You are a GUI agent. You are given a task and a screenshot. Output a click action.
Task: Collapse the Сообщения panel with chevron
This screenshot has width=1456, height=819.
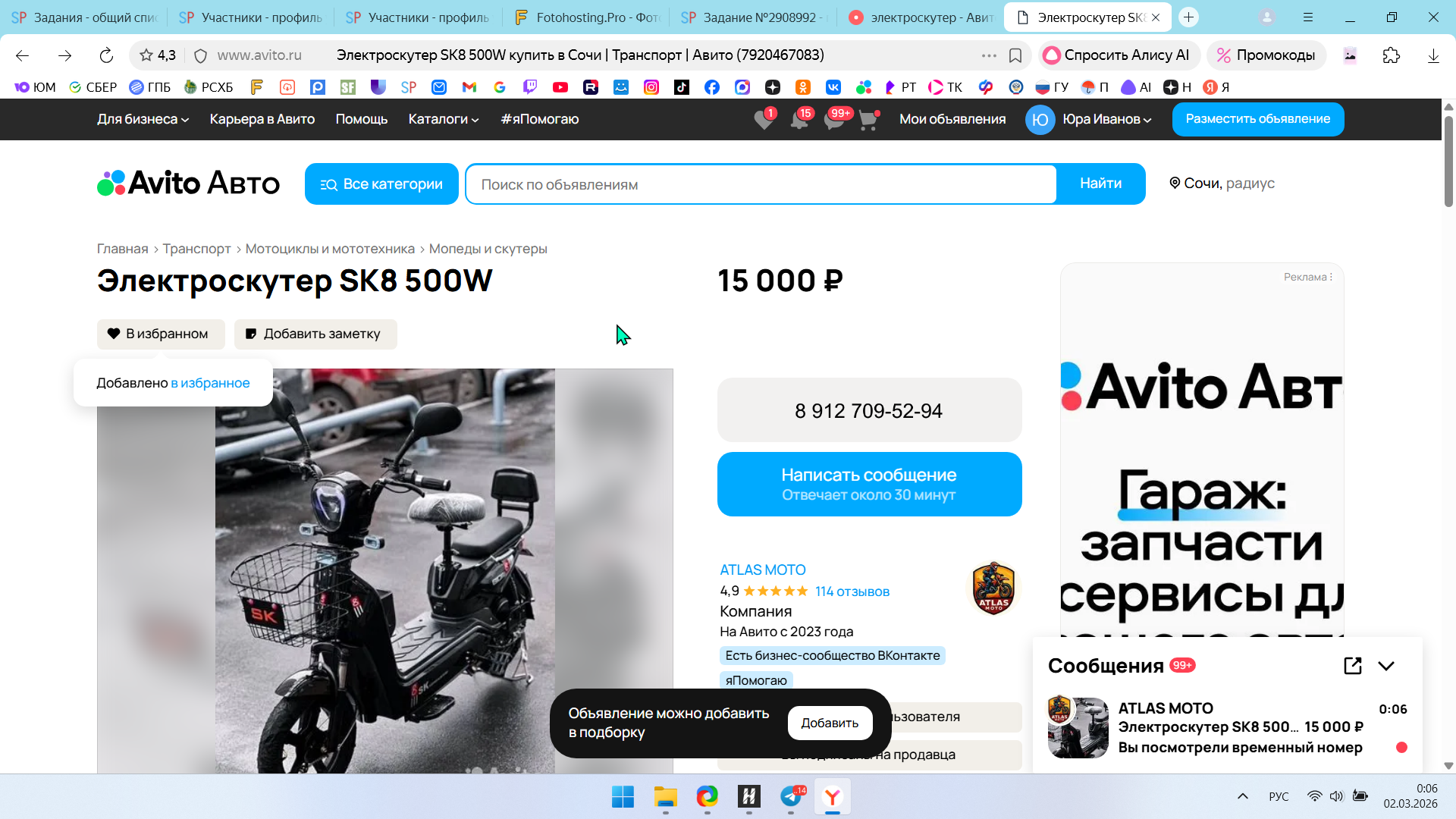click(1386, 666)
